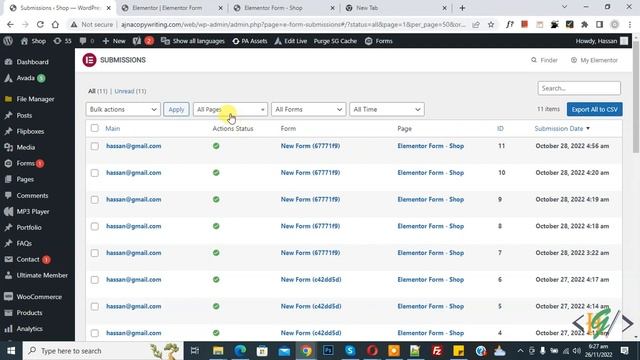Click the Apply button

176,109
